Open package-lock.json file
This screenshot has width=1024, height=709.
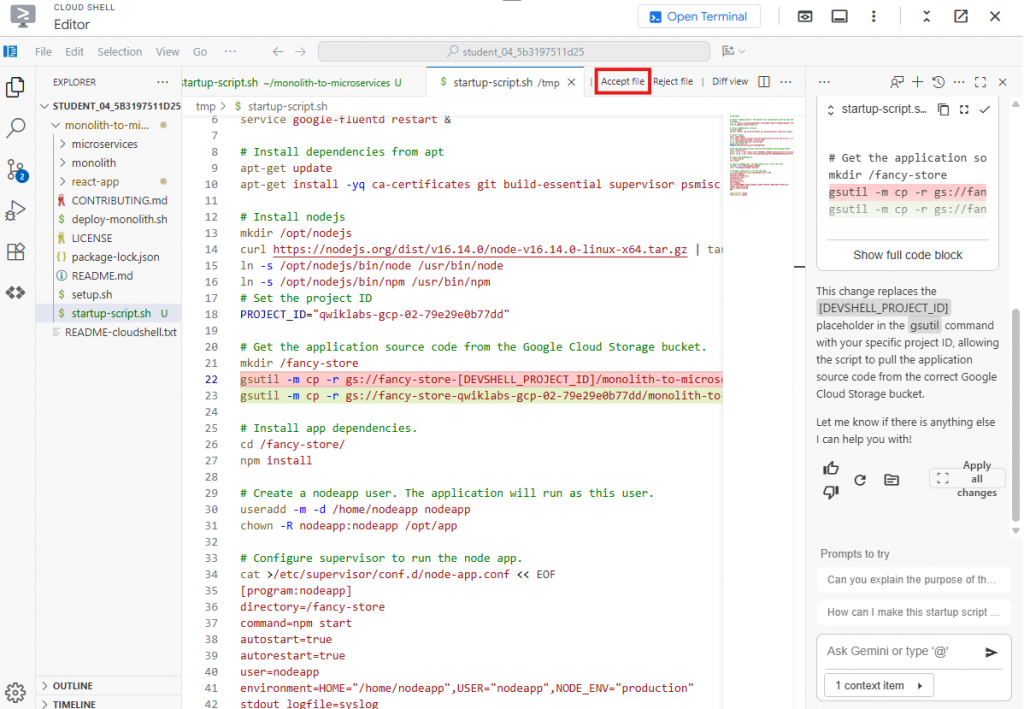[115, 257]
